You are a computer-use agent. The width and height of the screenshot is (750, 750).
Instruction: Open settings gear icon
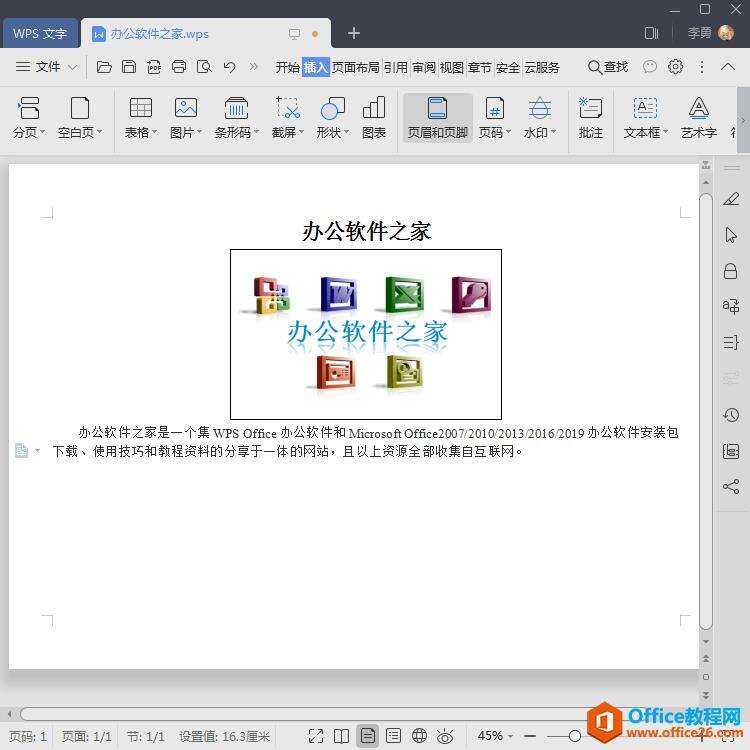point(675,66)
